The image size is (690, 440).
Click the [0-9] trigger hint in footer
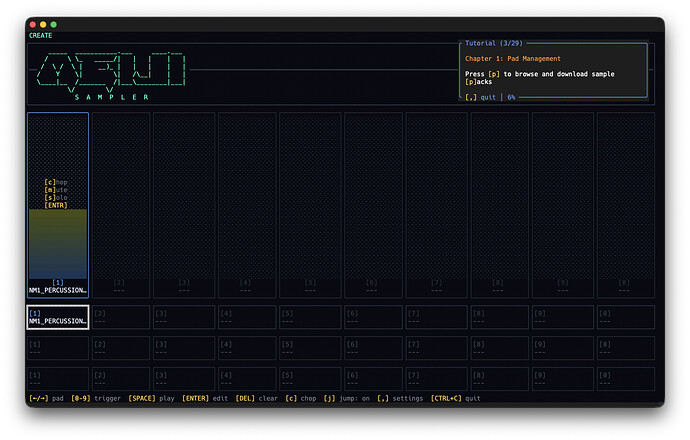click(x=96, y=398)
